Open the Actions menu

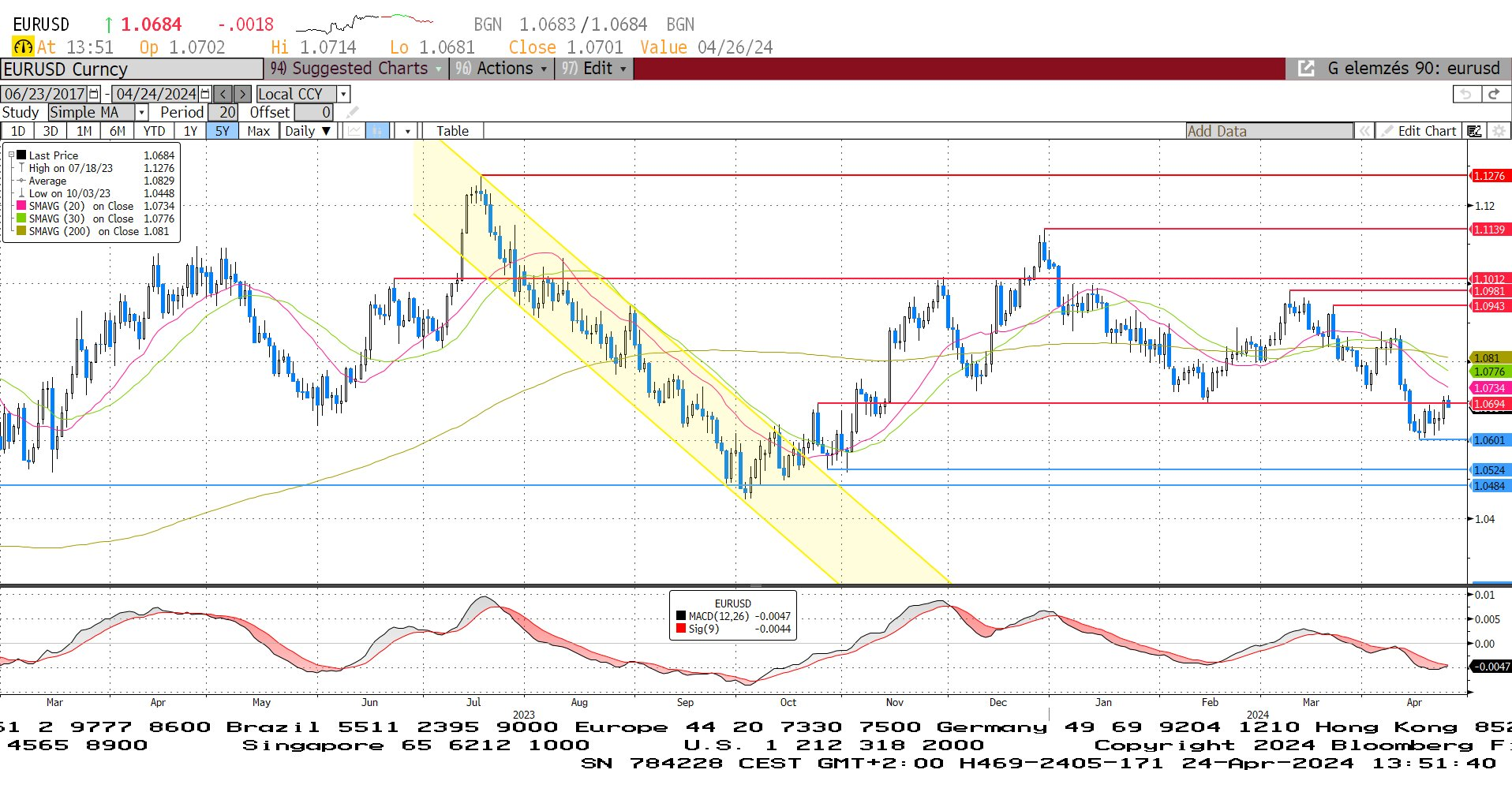click(x=503, y=69)
